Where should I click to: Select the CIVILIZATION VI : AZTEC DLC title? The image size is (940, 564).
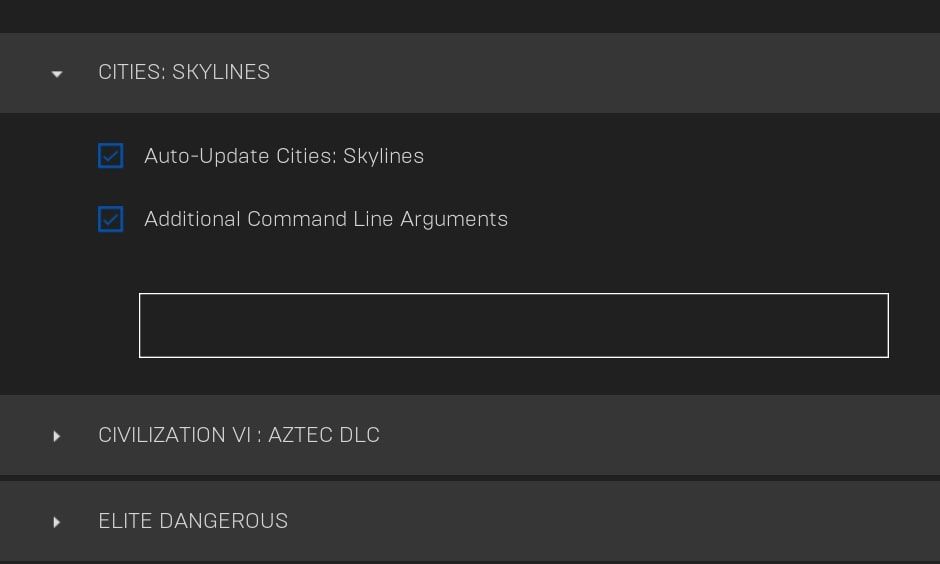(x=239, y=435)
